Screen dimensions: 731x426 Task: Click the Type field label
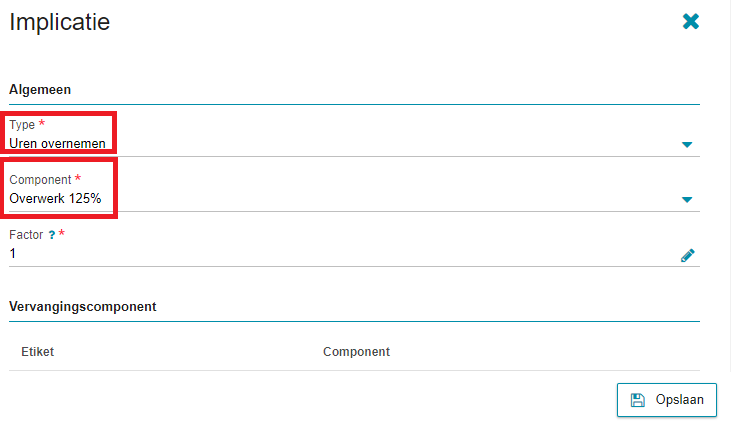pyautogui.click(x=22, y=125)
